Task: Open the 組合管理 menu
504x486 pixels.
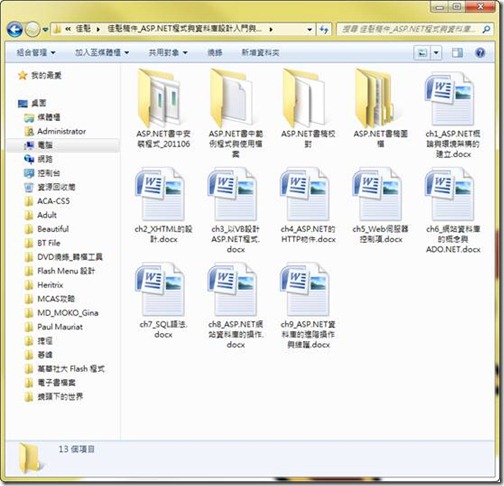Action: 36,53
